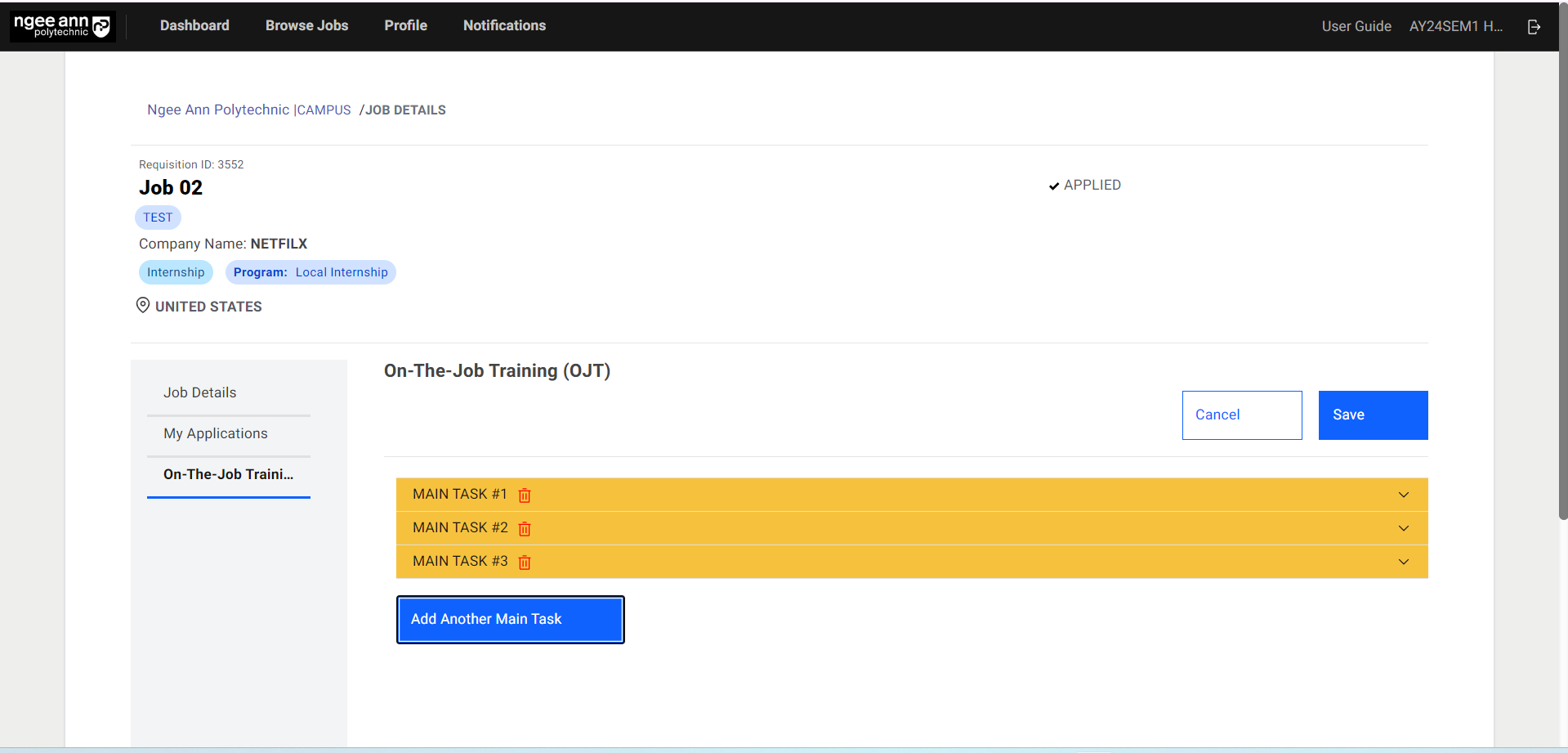Add Another Main Task
1568x753 pixels.
510,620
